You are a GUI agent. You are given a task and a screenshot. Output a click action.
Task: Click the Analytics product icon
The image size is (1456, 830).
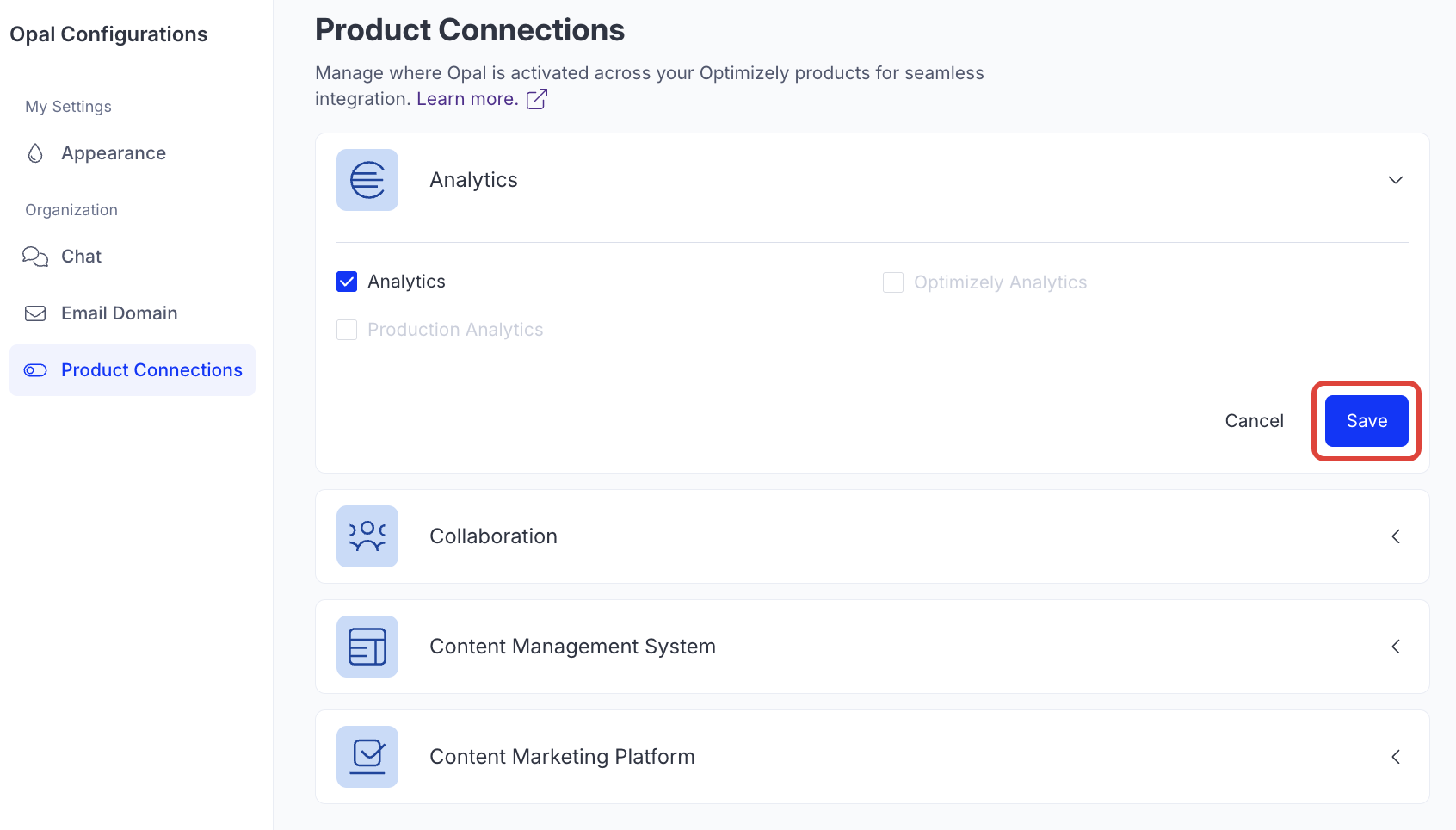coord(367,180)
